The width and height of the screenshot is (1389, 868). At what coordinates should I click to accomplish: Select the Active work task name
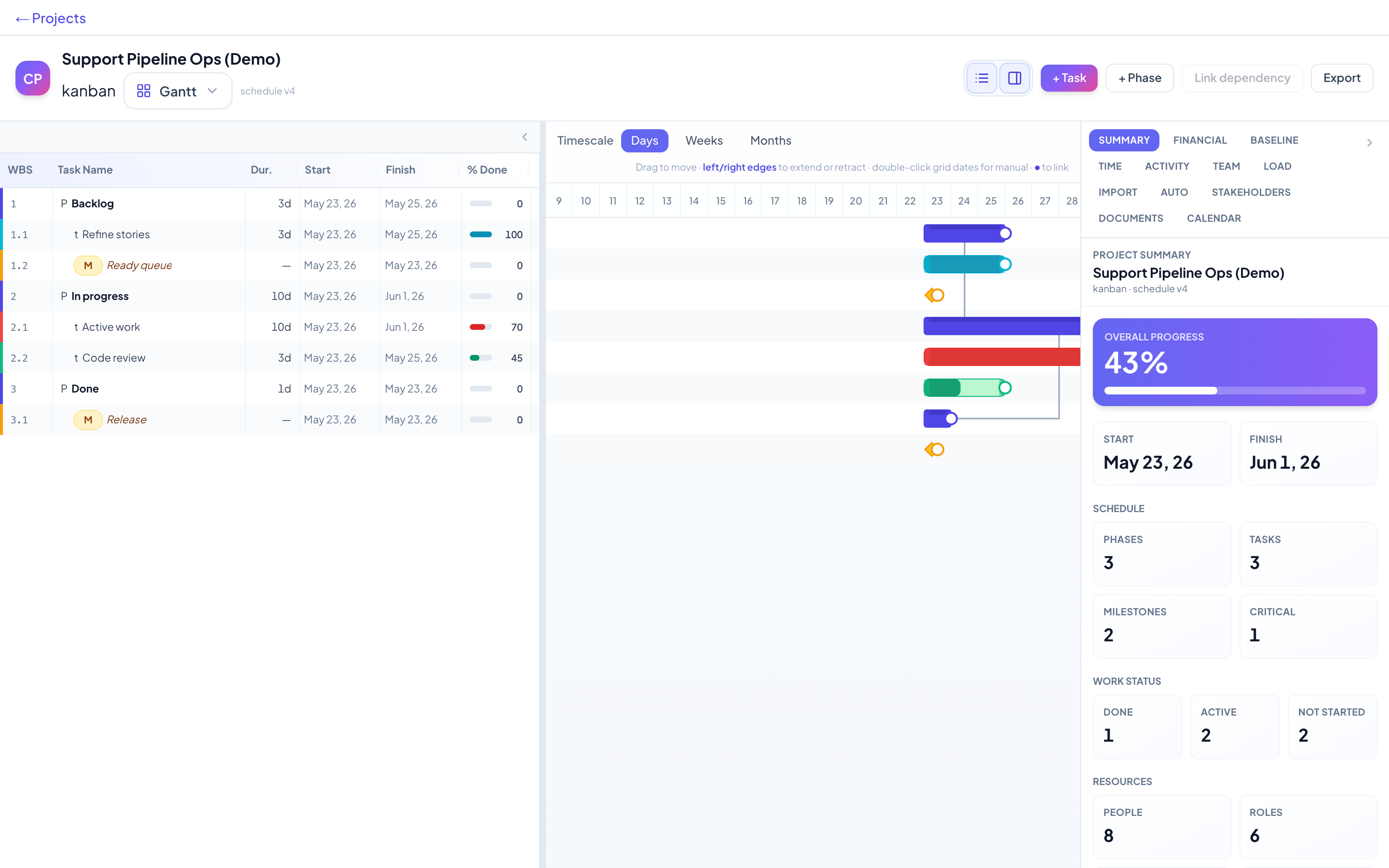pyautogui.click(x=111, y=327)
